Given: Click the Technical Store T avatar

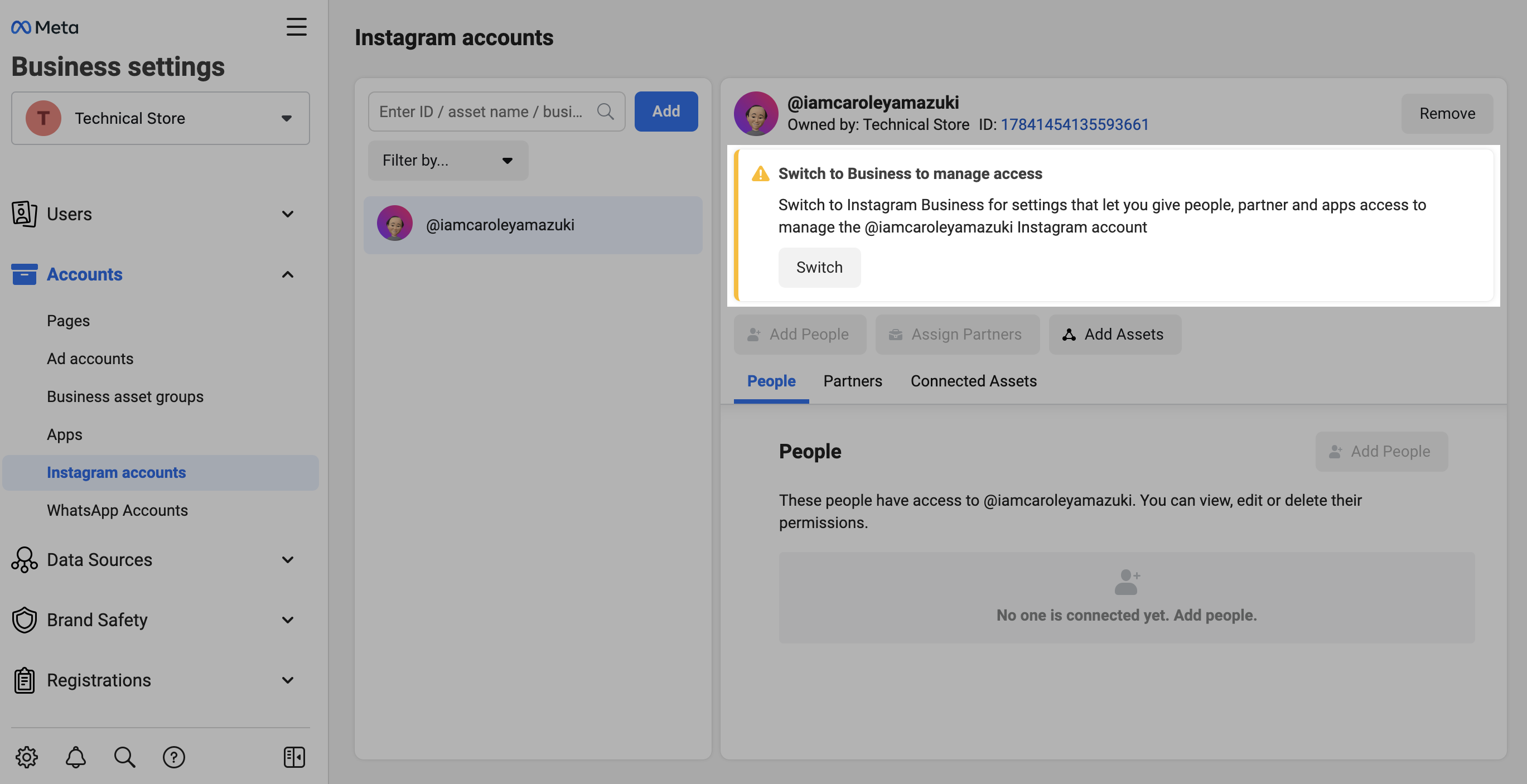Looking at the screenshot, I should pyautogui.click(x=44, y=118).
